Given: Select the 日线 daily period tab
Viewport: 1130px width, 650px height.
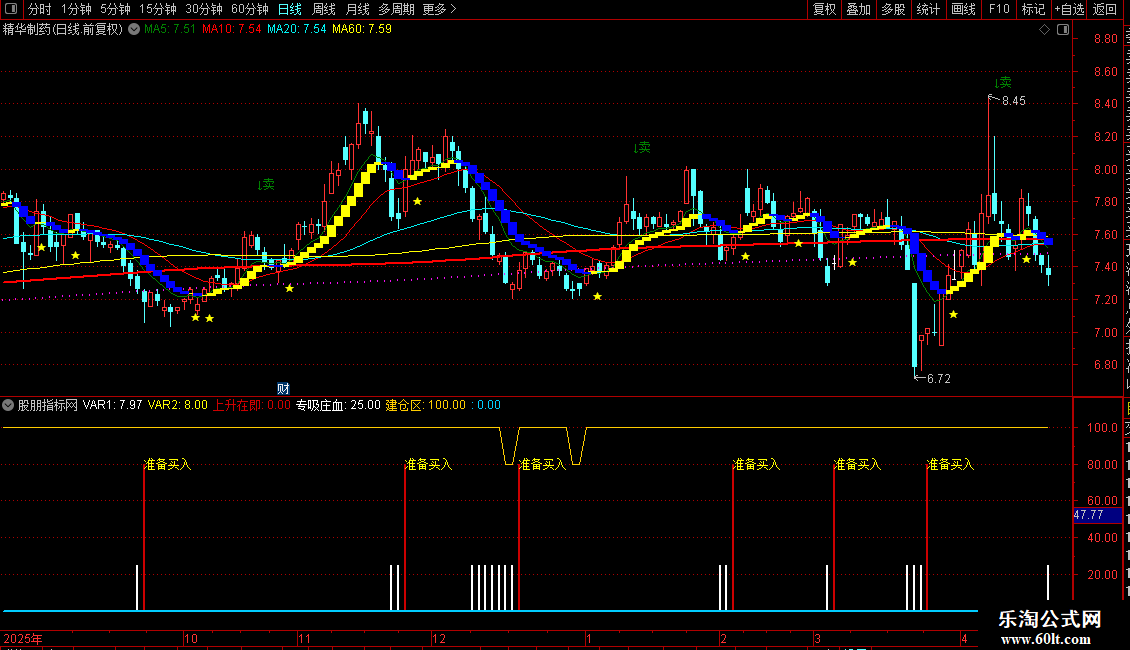Looking at the screenshot, I should (x=290, y=9).
